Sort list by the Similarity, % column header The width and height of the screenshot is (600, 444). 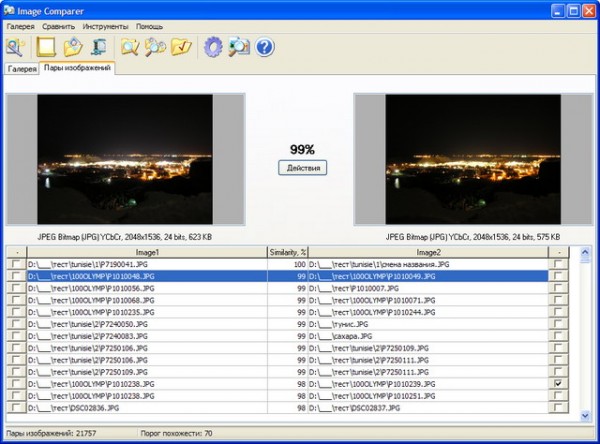coord(287,252)
